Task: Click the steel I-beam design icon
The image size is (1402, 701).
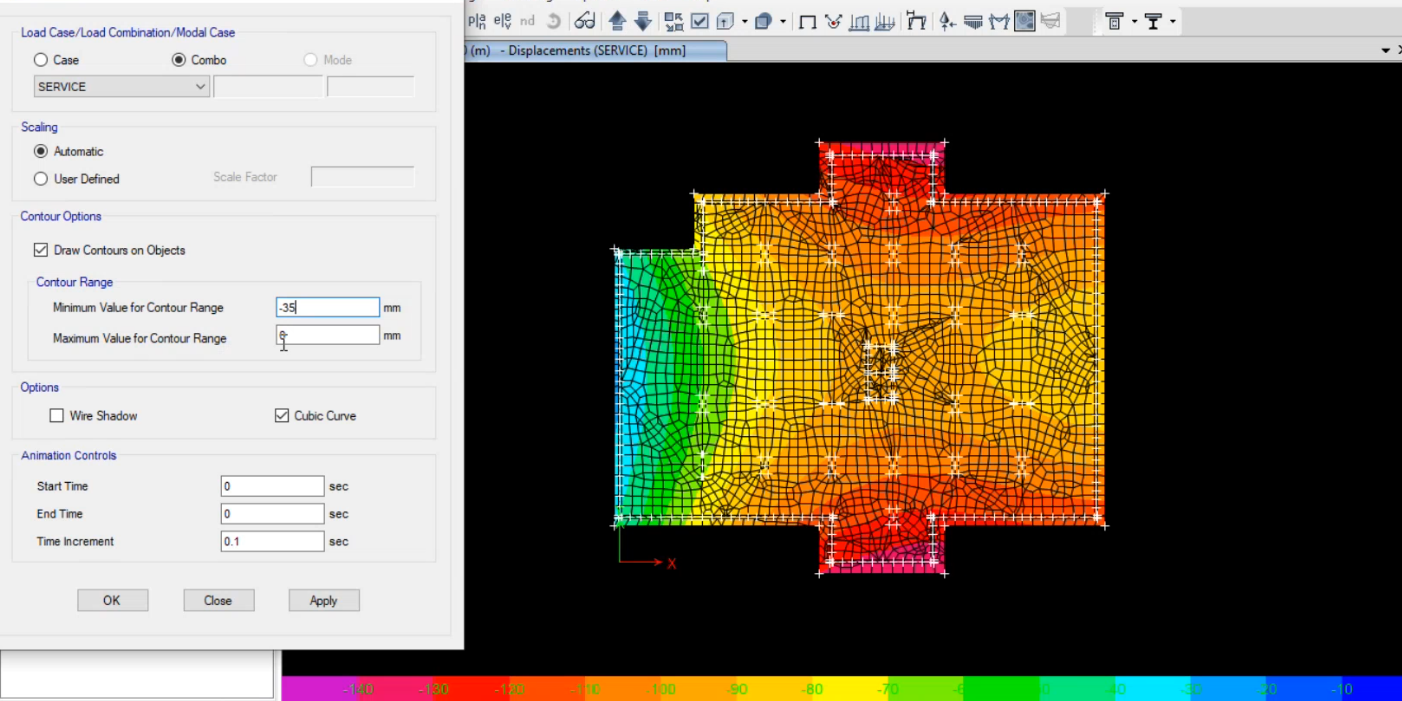Action: [1153, 22]
